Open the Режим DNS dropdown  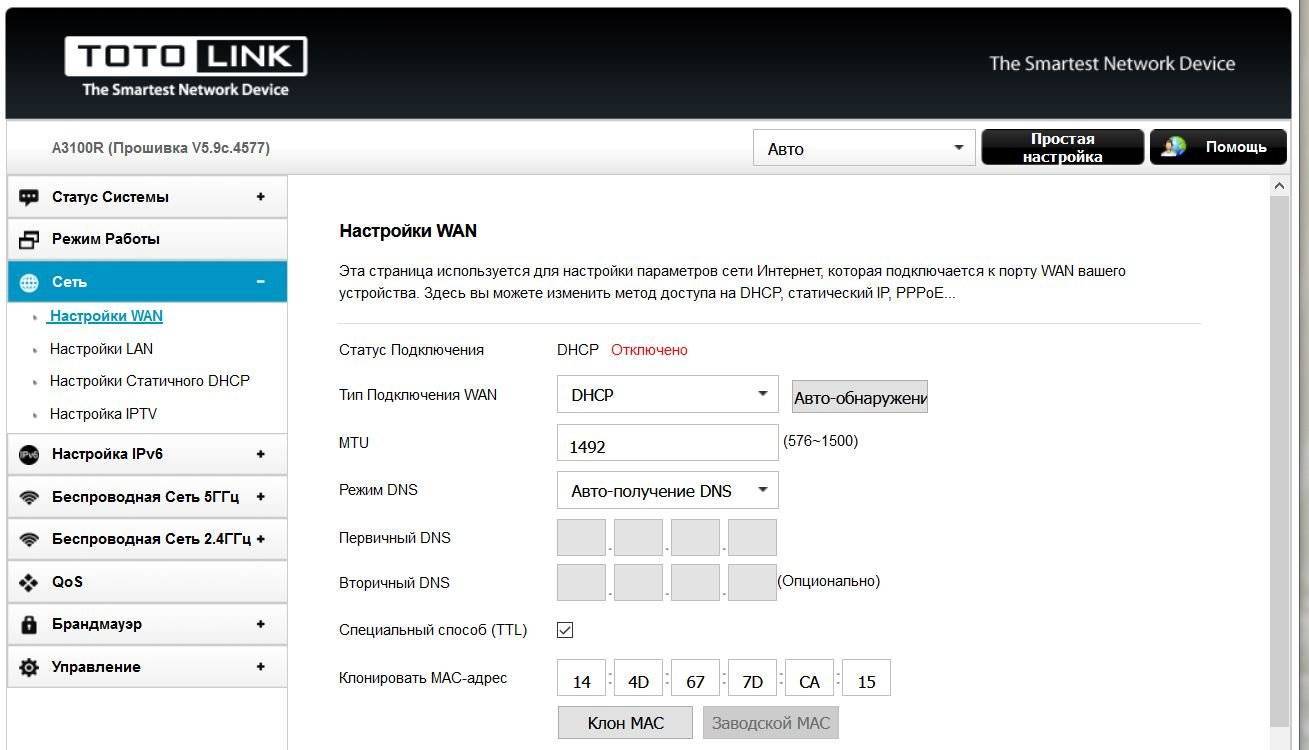click(667, 491)
